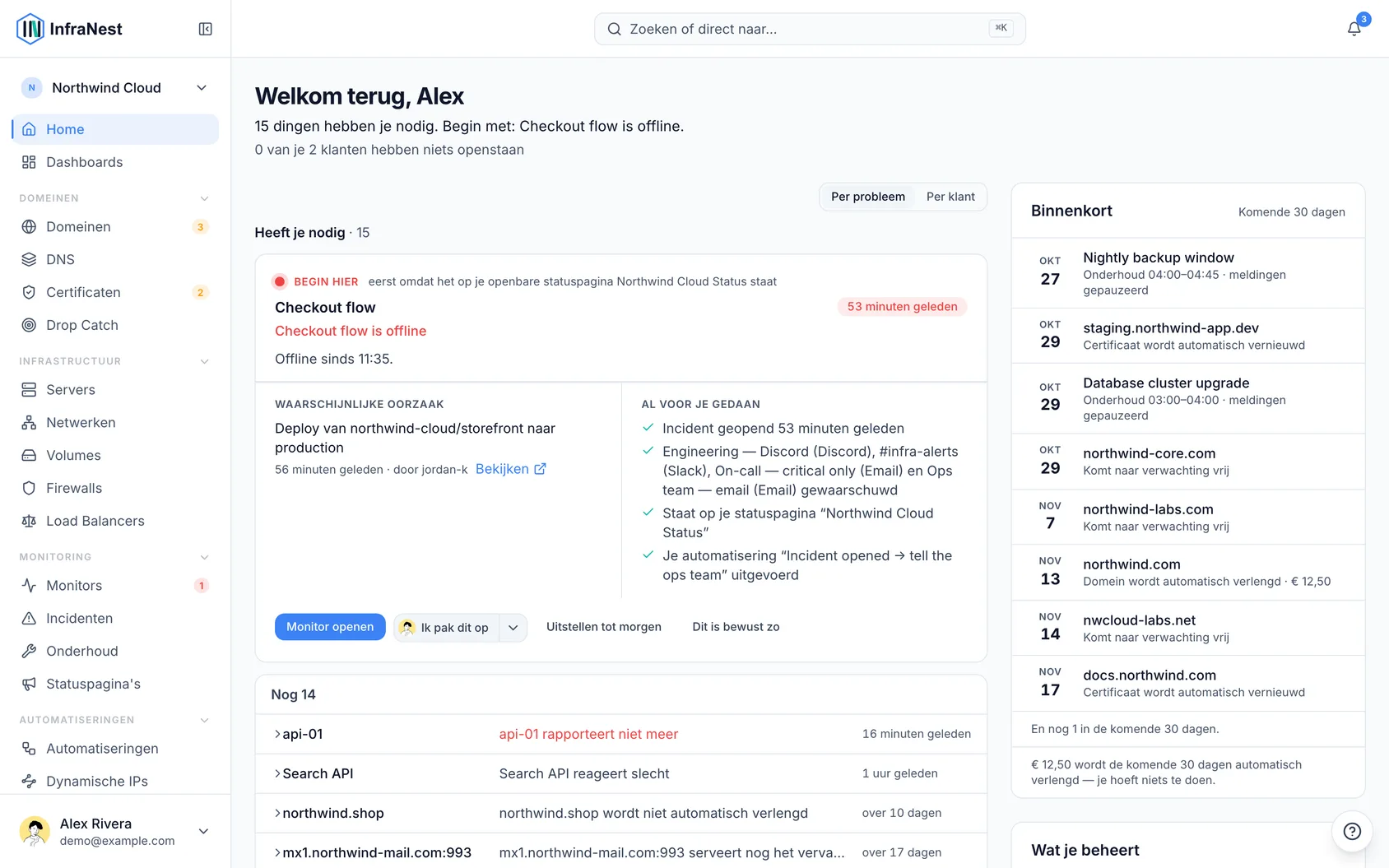Click Dit is bewust zo
Image resolution: width=1389 pixels, height=868 pixels.
coord(736,627)
